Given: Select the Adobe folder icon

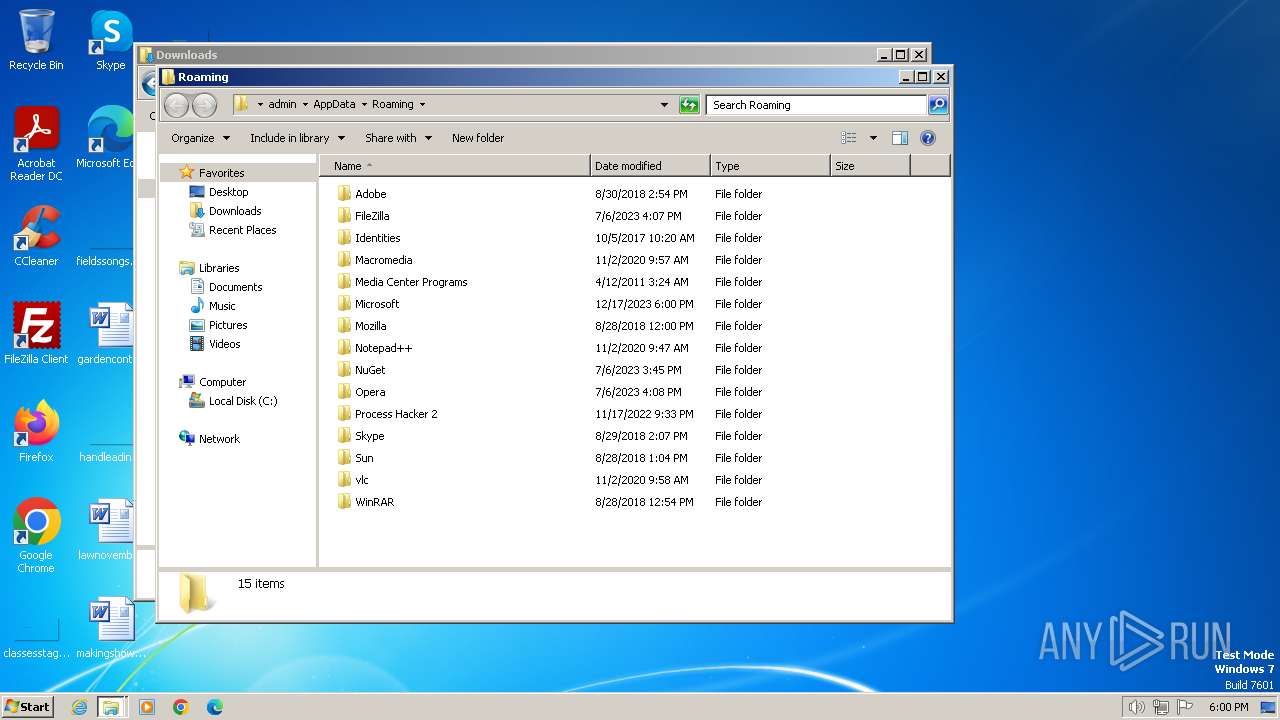Looking at the screenshot, I should (x=344, y=194).
